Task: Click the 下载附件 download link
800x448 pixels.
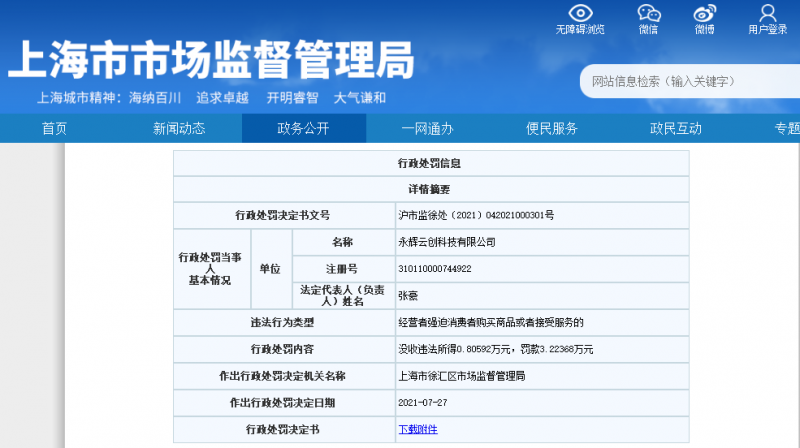Action: pyautogui.click(x=418, y=429)
